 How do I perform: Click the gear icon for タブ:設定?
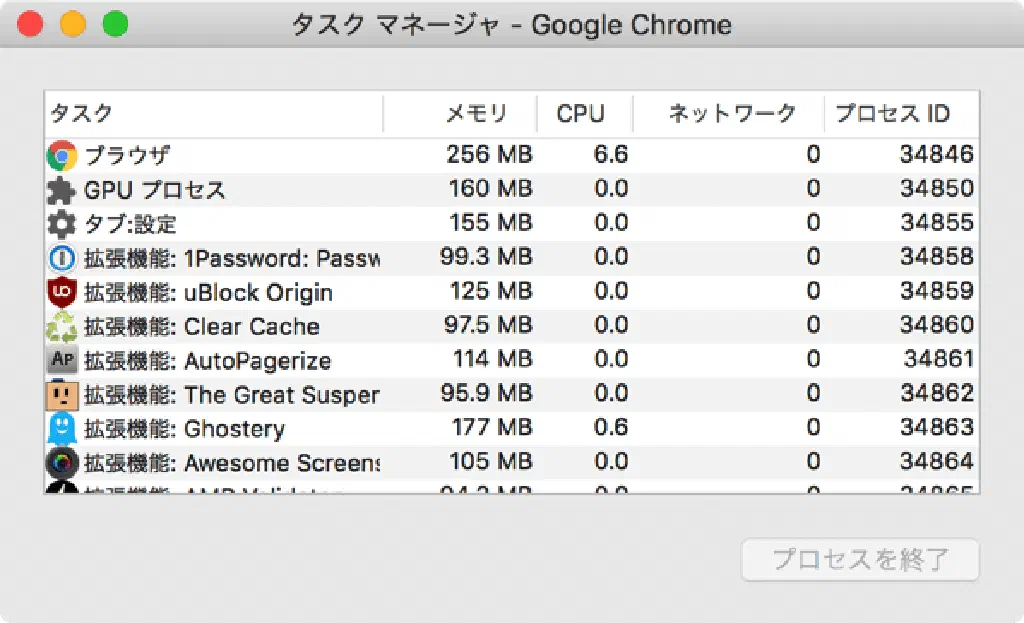click(x=62, y=223)
